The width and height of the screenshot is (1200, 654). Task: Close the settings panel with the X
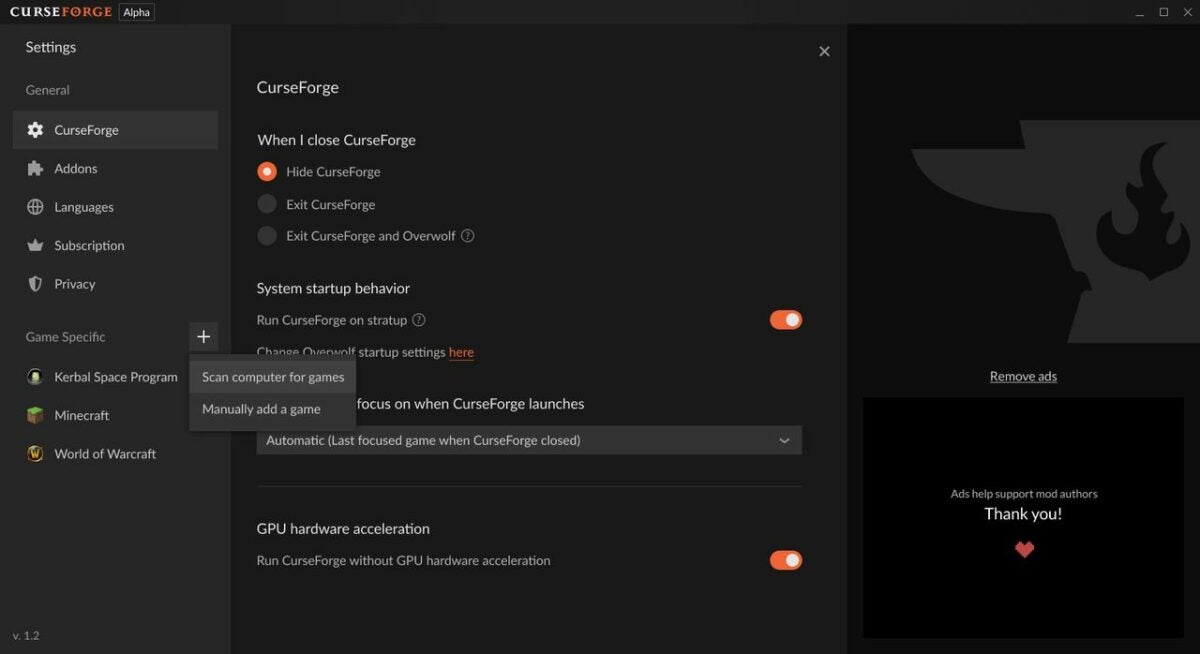click(x=824, y=51)
